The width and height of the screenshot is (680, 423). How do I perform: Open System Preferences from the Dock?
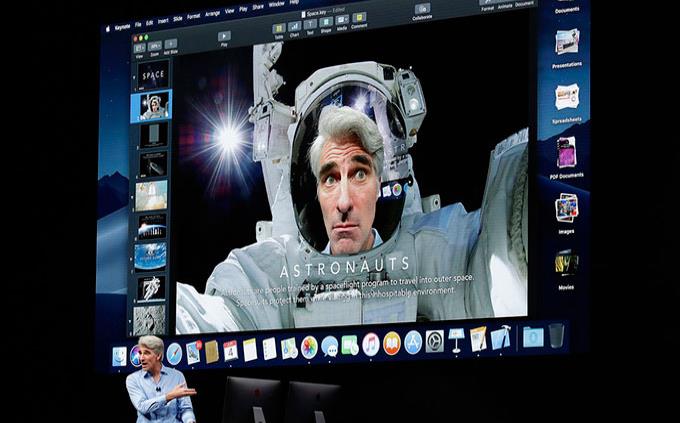tap(435, 341)
